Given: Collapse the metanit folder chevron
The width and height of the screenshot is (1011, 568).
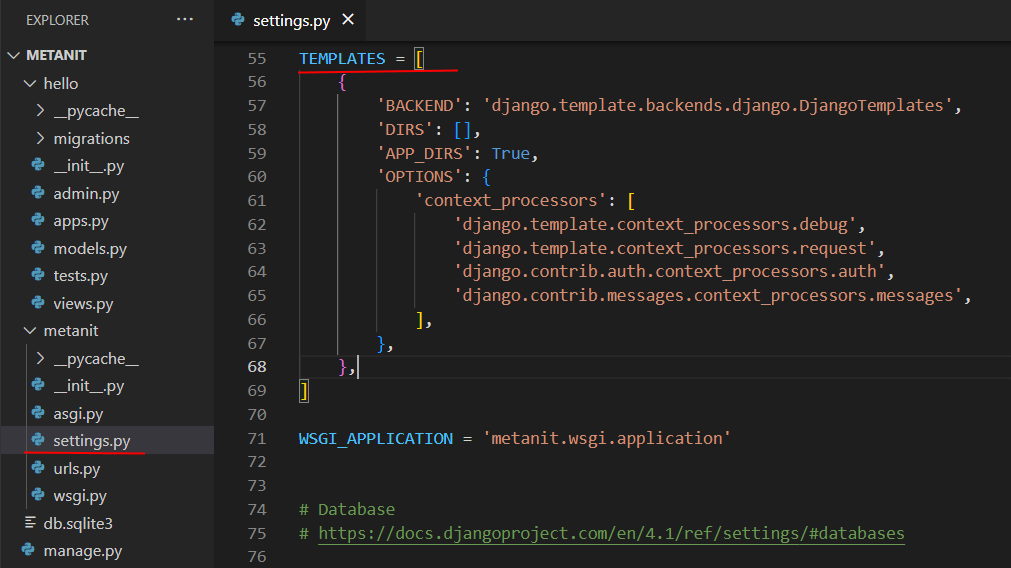Looking at the screenshot, I should (30, 330).
